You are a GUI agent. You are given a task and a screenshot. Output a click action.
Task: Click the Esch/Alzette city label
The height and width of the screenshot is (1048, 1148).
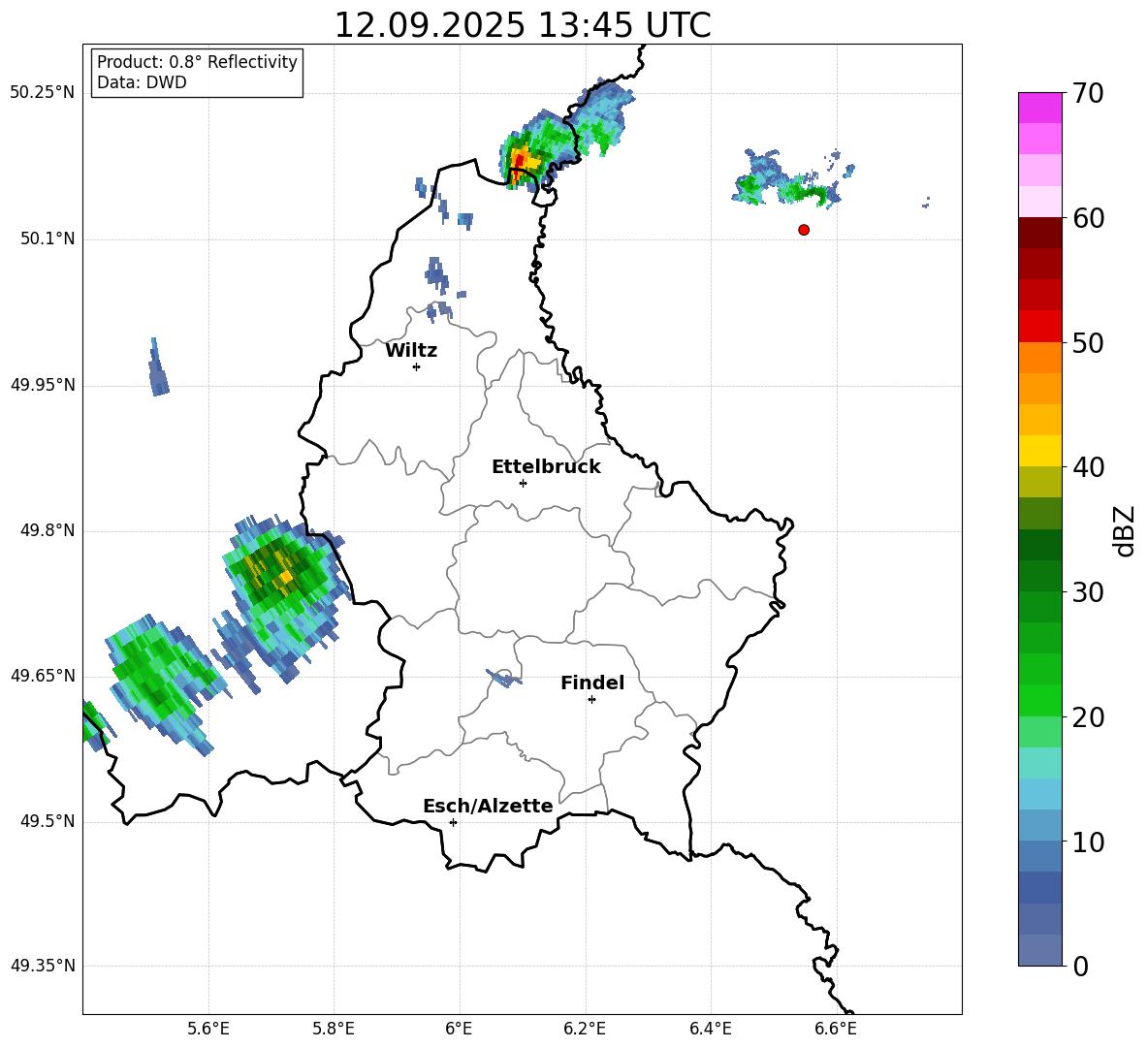(488, 806)
